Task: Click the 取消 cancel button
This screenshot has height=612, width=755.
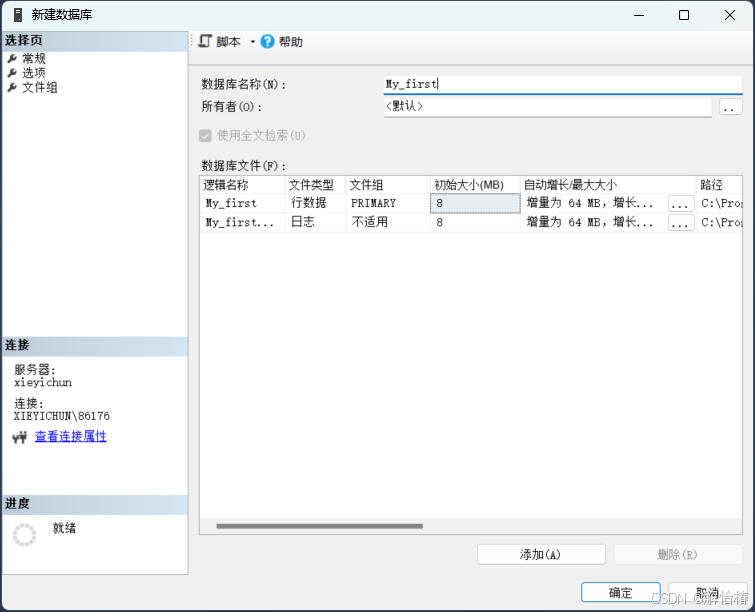Action: pos(707,593)
